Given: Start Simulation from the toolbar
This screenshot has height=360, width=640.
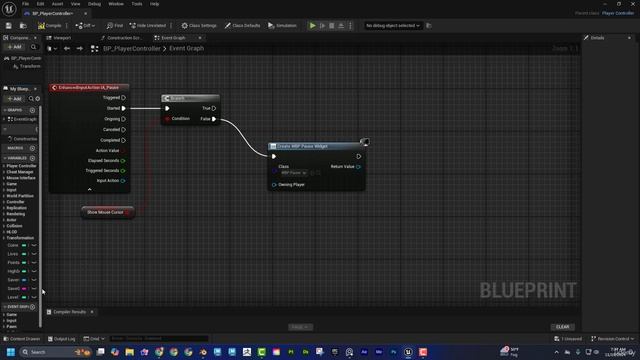Looking at the screenshot, I should [282, 26].
